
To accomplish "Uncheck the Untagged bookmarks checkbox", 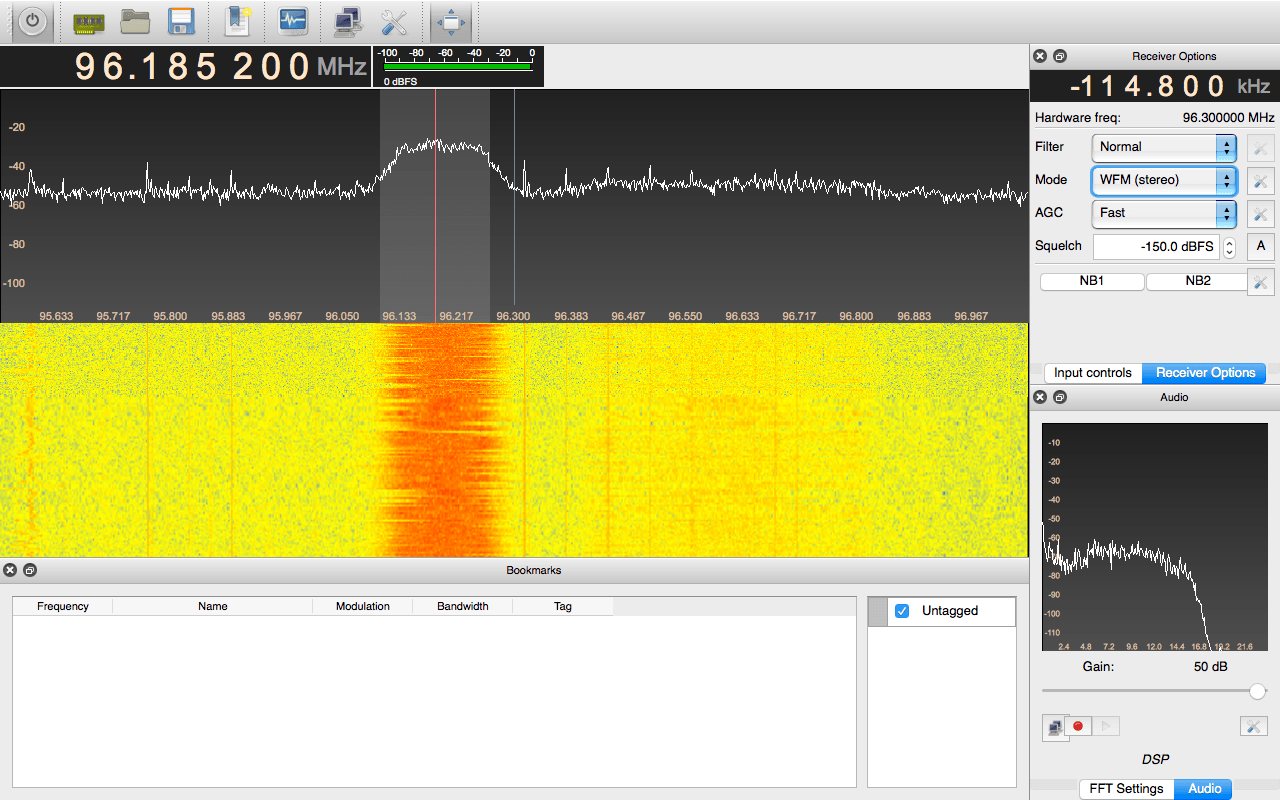I will coord(902,611).
